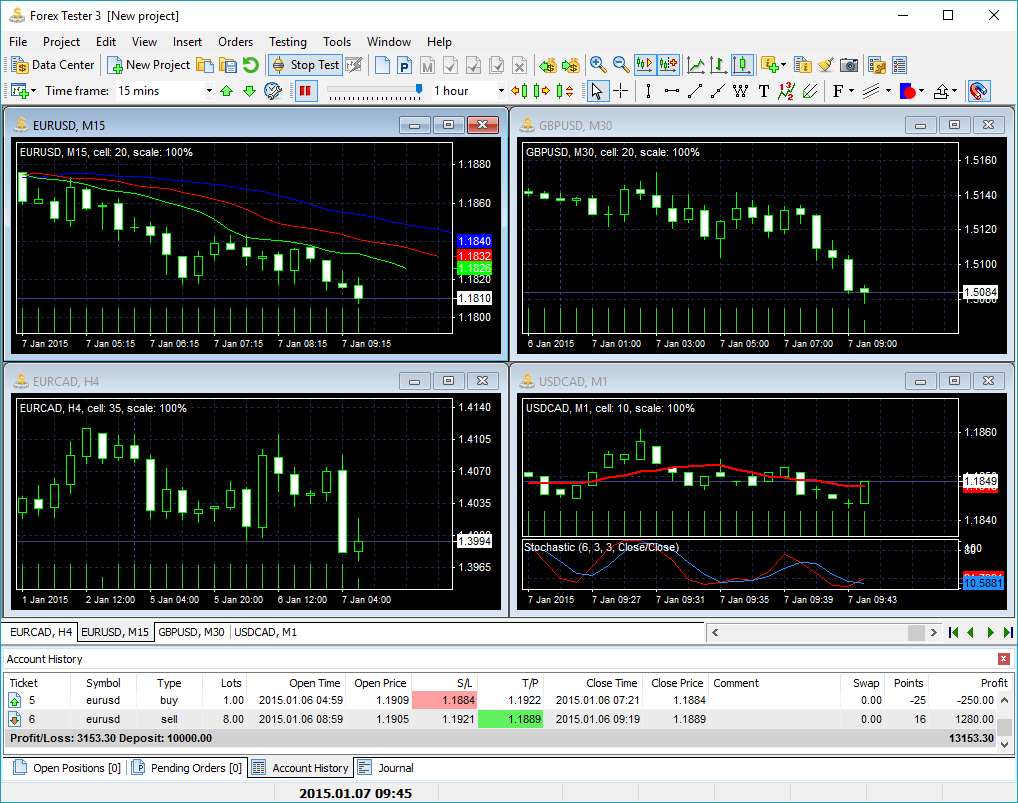Screen dimensions: 1018x803
Task: Open the Orders menu
Action: point(235,42)
